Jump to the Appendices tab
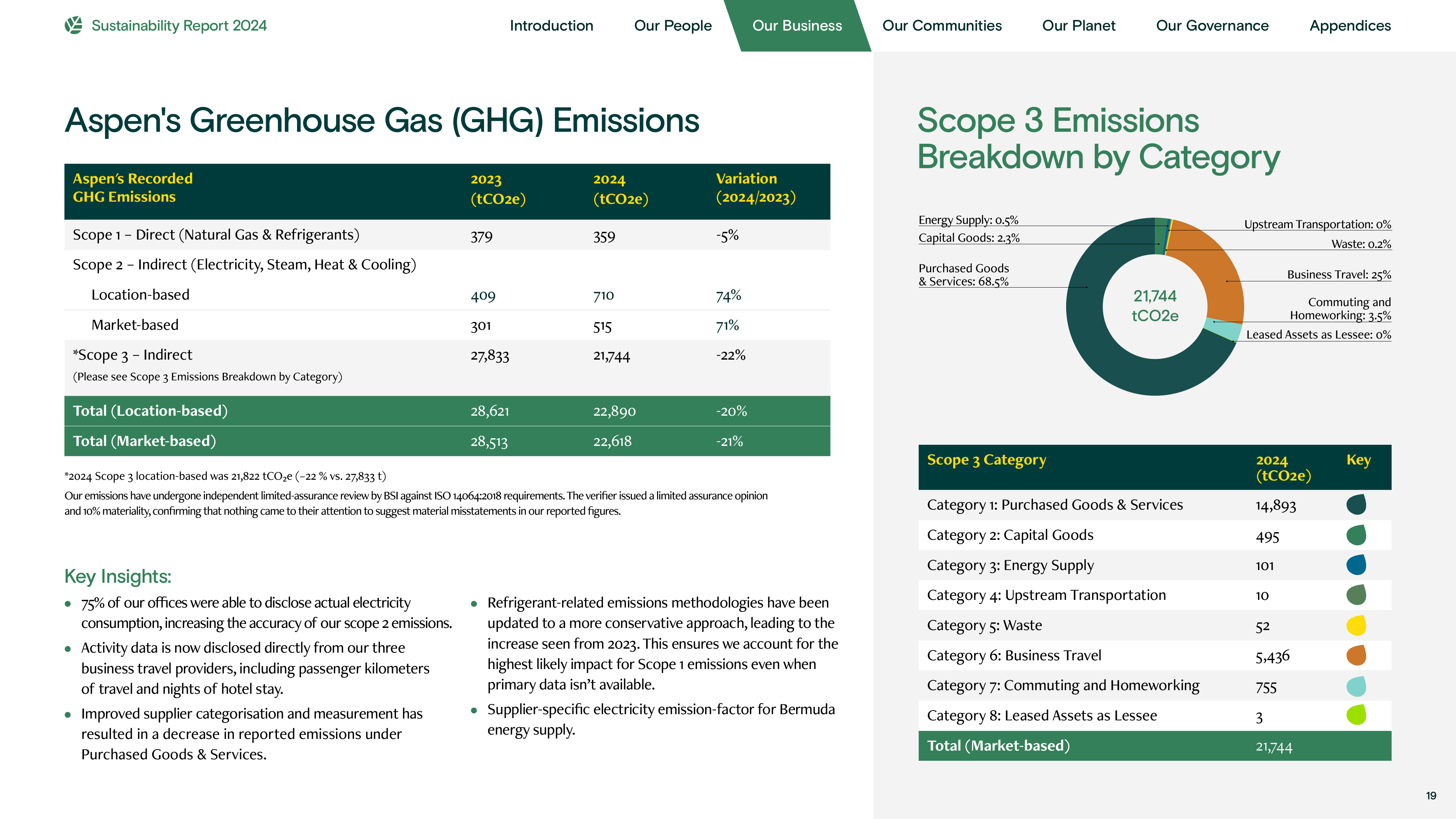The image size is (1456, 819). coord(1350,25)
